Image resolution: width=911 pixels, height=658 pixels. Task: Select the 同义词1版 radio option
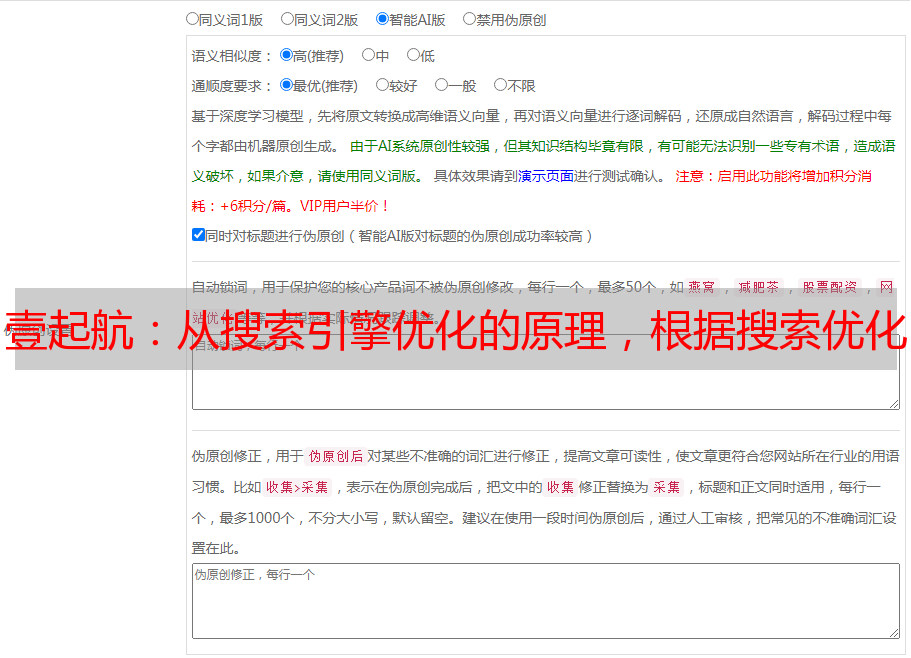tap(192, 19)
